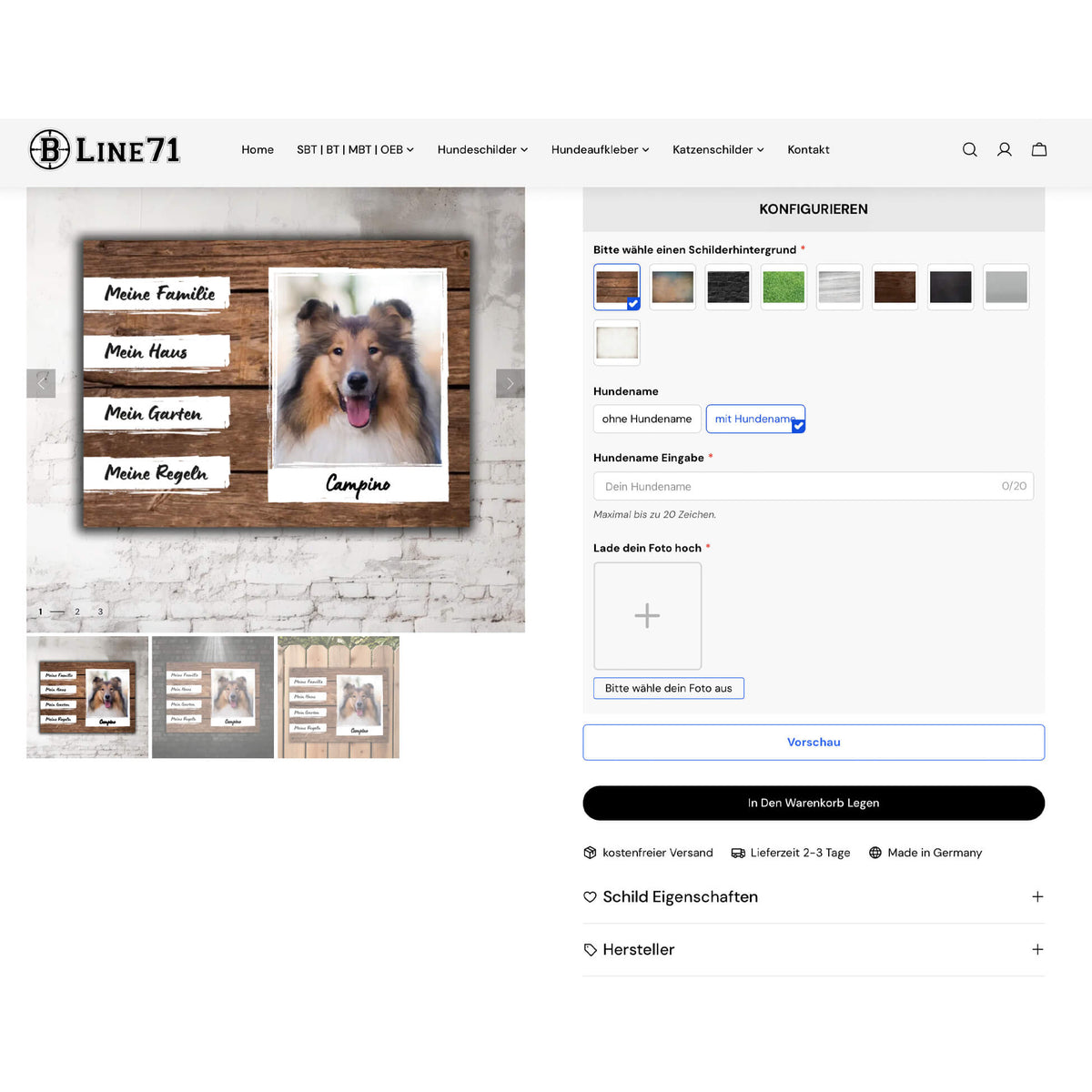
Task: Open the search icon in header
Action: pos(970,149)
